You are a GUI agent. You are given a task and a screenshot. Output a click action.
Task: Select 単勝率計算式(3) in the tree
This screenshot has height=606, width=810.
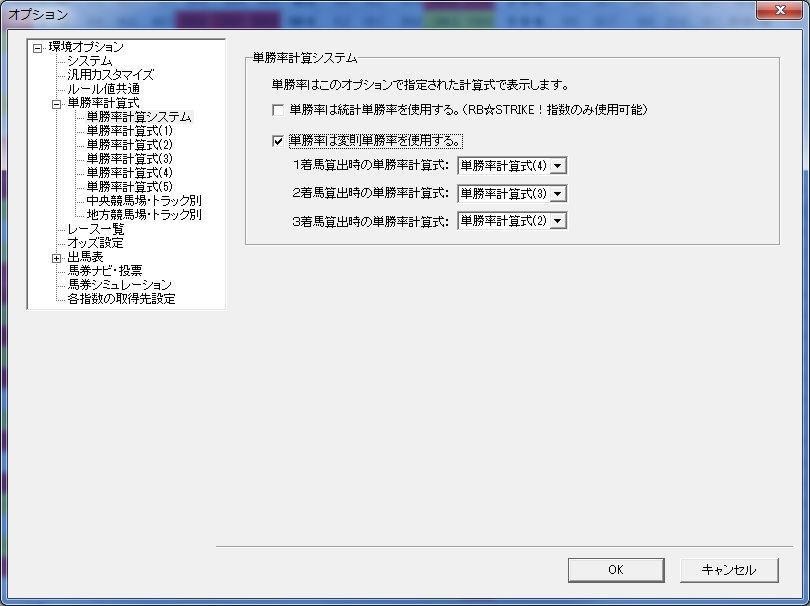point(130,159)
